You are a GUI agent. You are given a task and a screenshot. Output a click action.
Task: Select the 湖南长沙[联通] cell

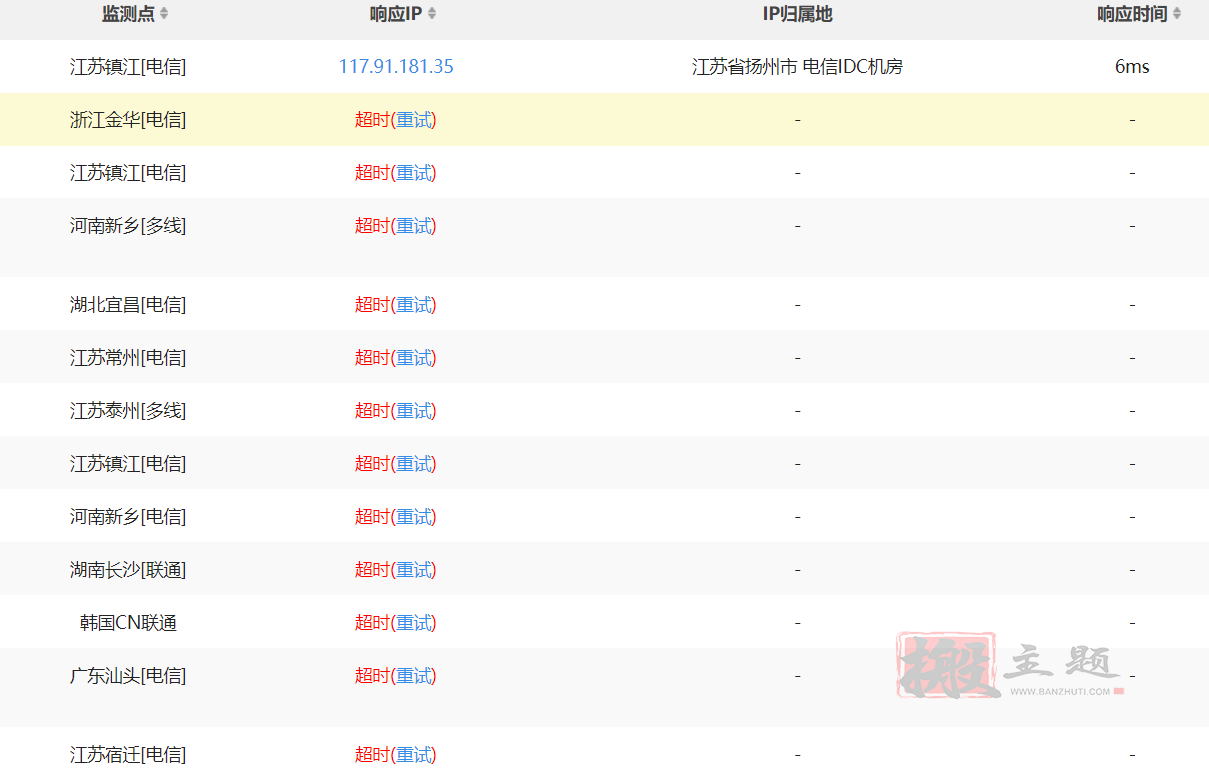(x=128, y=570)
